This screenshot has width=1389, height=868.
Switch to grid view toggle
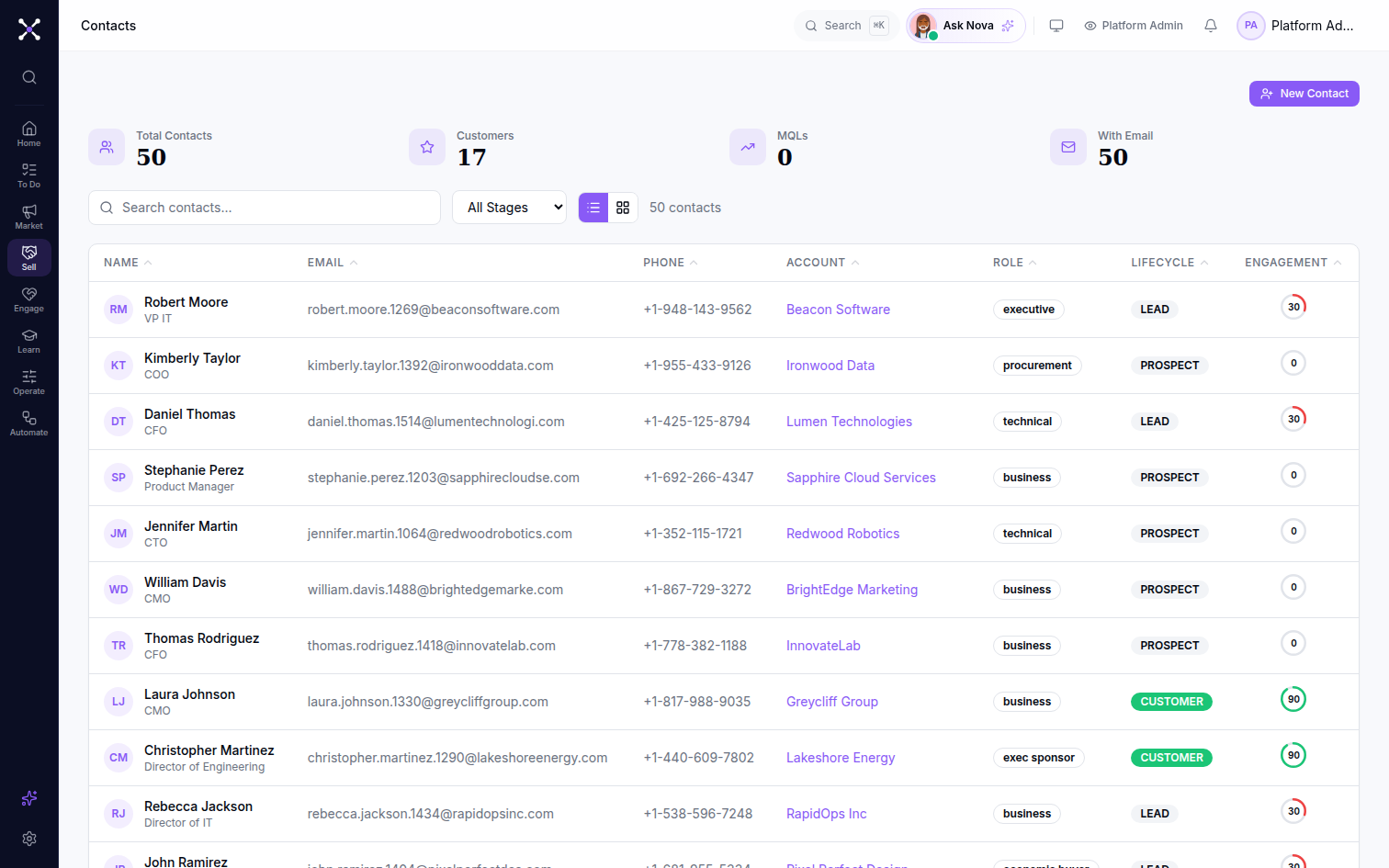pyautogui.click(x=623, y=208)
